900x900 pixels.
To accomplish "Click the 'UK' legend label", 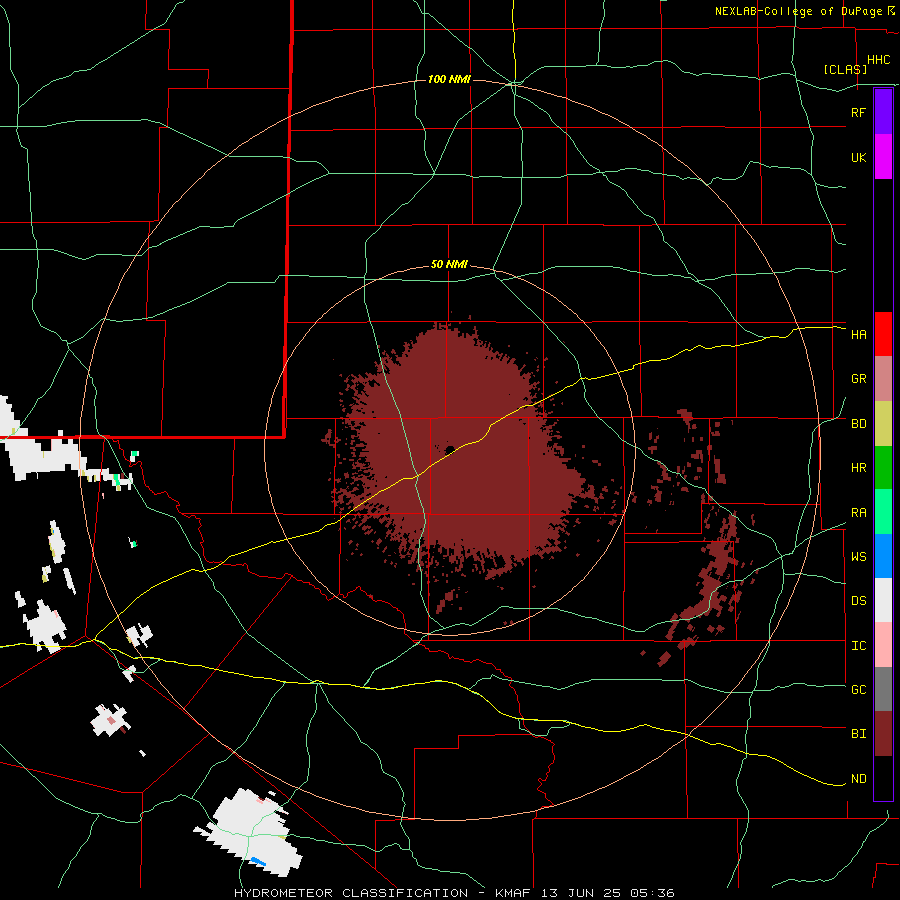I will [858, 158].
